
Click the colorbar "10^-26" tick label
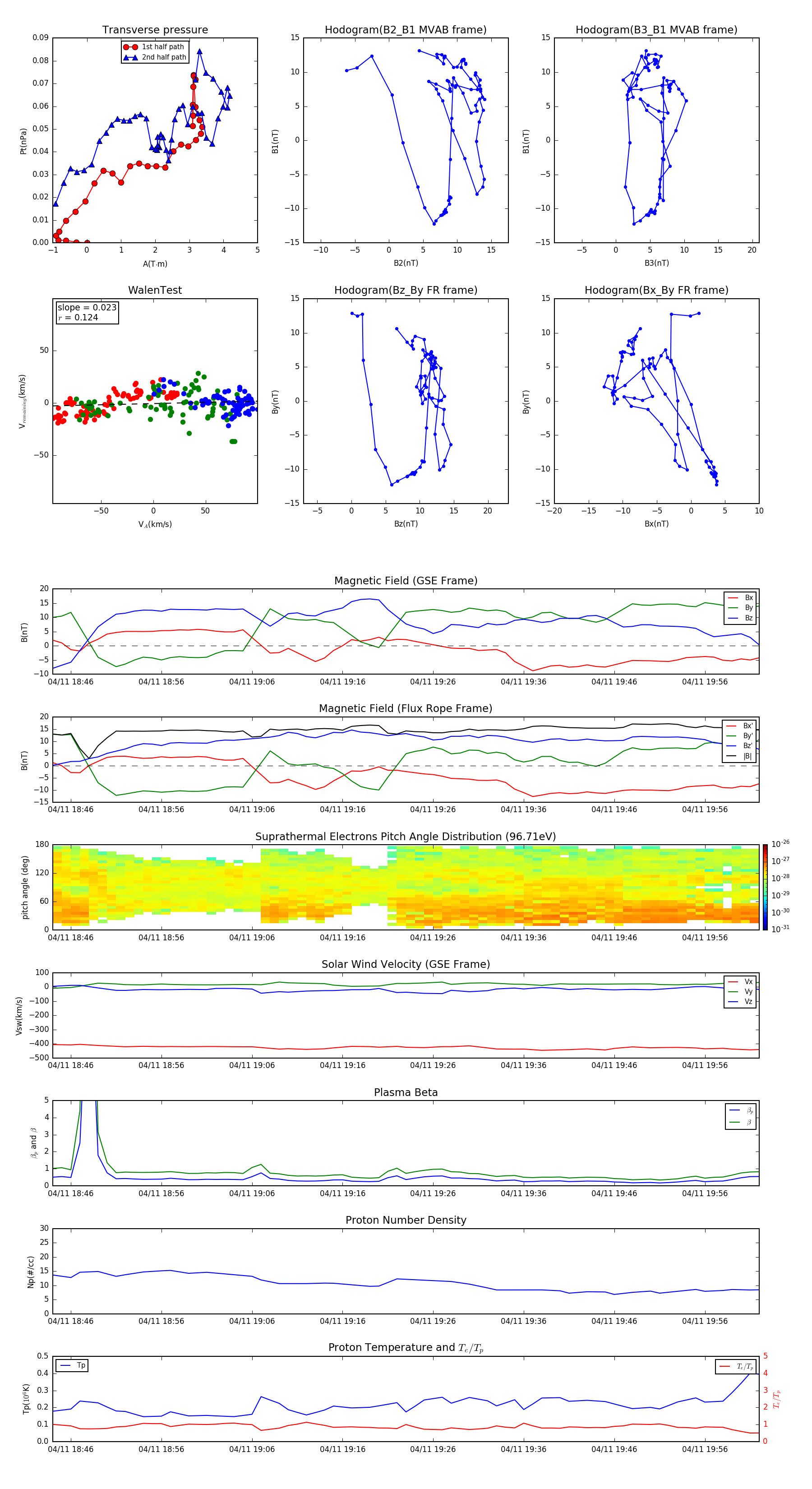[x=780, y=844]
